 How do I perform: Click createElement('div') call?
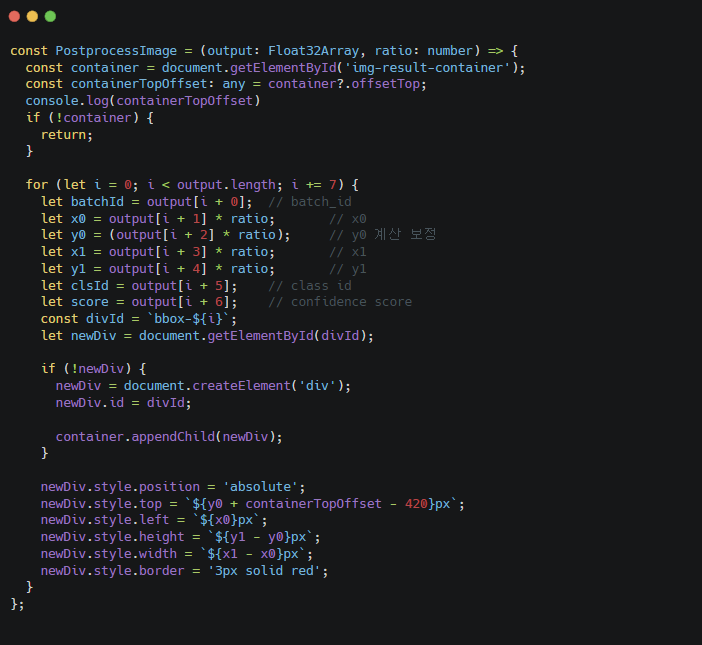click(268, 386)
